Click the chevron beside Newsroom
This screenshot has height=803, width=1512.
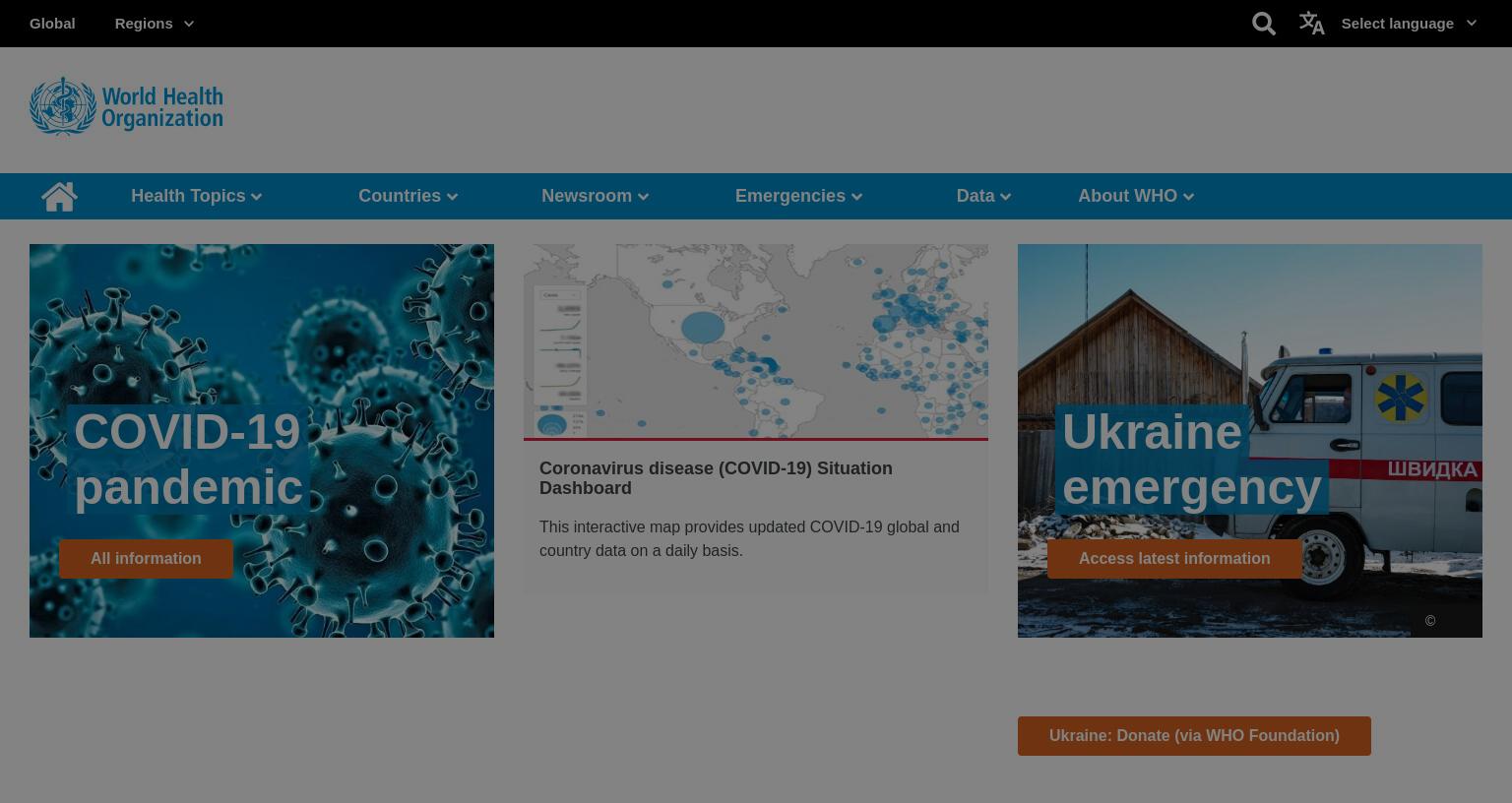tap(644, 197)
